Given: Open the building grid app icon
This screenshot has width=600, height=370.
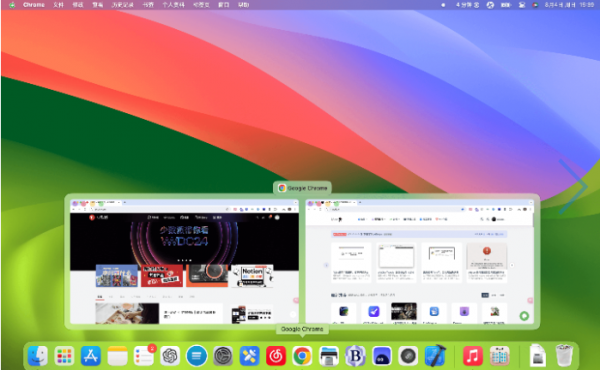Looking at the screenshot, I should click(x=499, y=356).
